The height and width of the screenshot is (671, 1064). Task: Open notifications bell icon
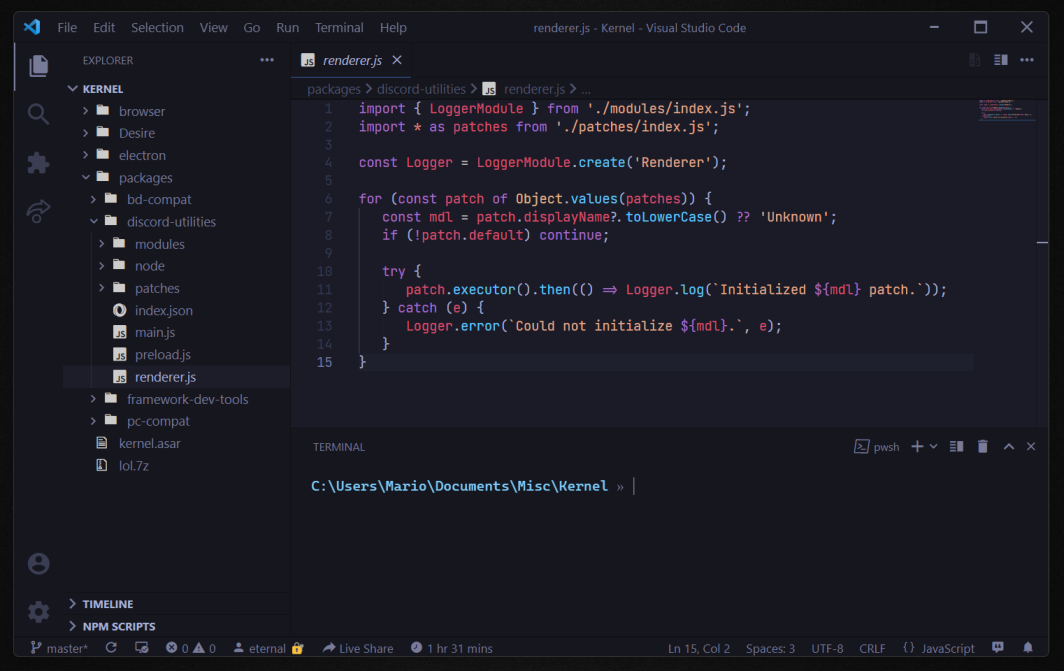pyautogui.click(x=1028, y=648)
